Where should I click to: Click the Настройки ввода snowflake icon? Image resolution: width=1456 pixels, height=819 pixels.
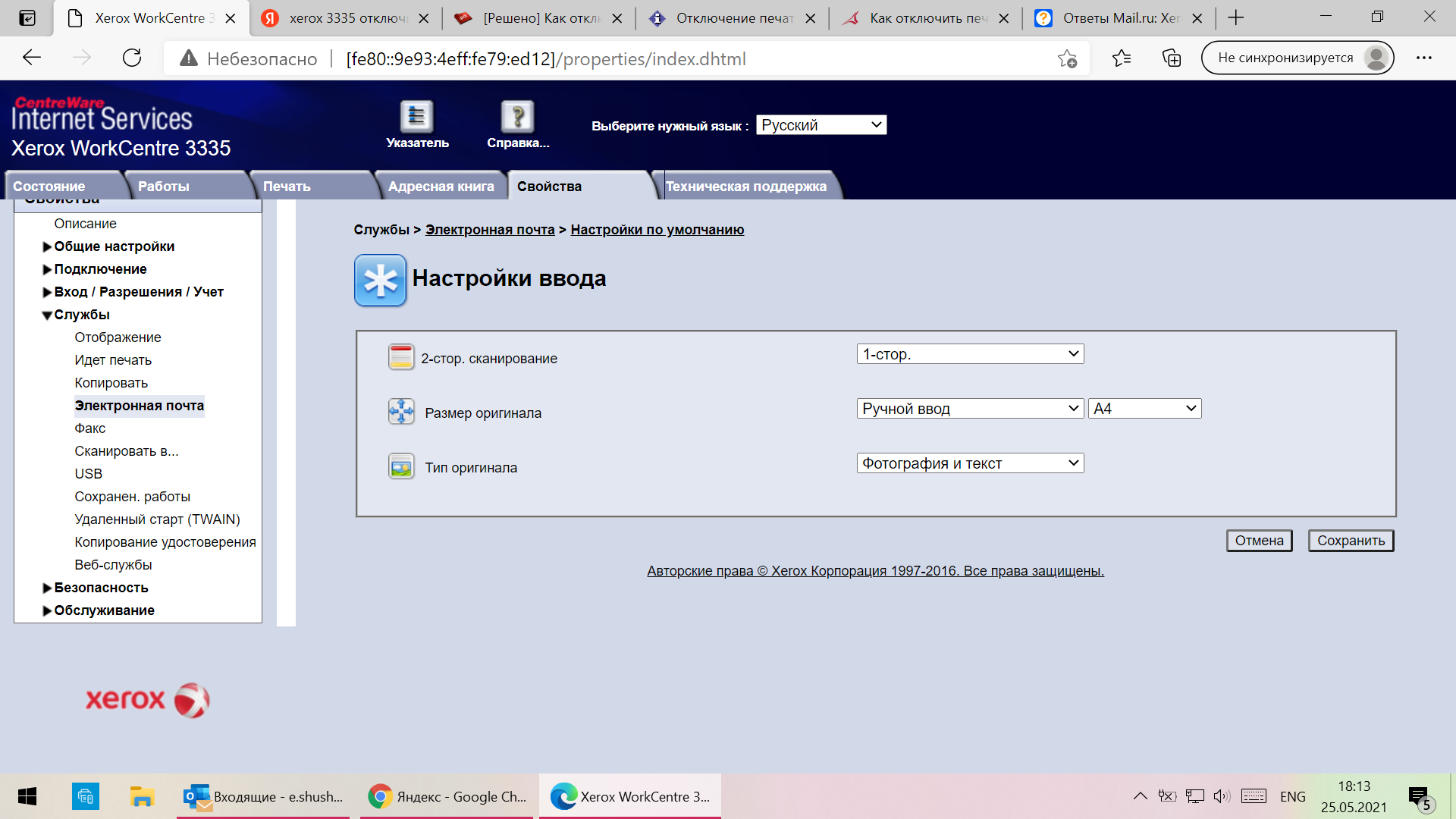pos(381,281)
